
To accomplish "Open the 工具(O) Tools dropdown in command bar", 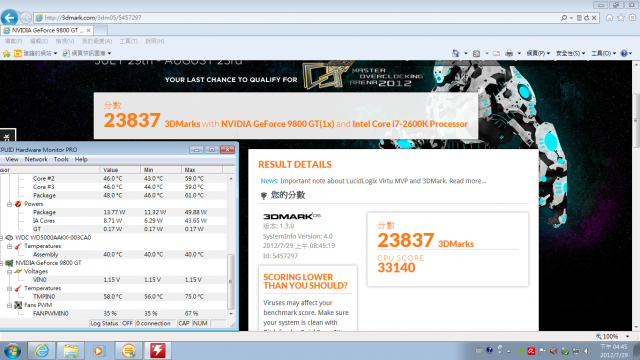I will pos(604,53).
